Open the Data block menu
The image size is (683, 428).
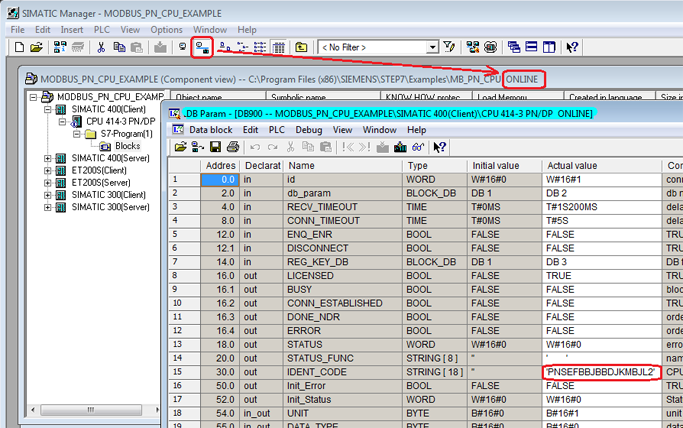(x=210, y=130)
